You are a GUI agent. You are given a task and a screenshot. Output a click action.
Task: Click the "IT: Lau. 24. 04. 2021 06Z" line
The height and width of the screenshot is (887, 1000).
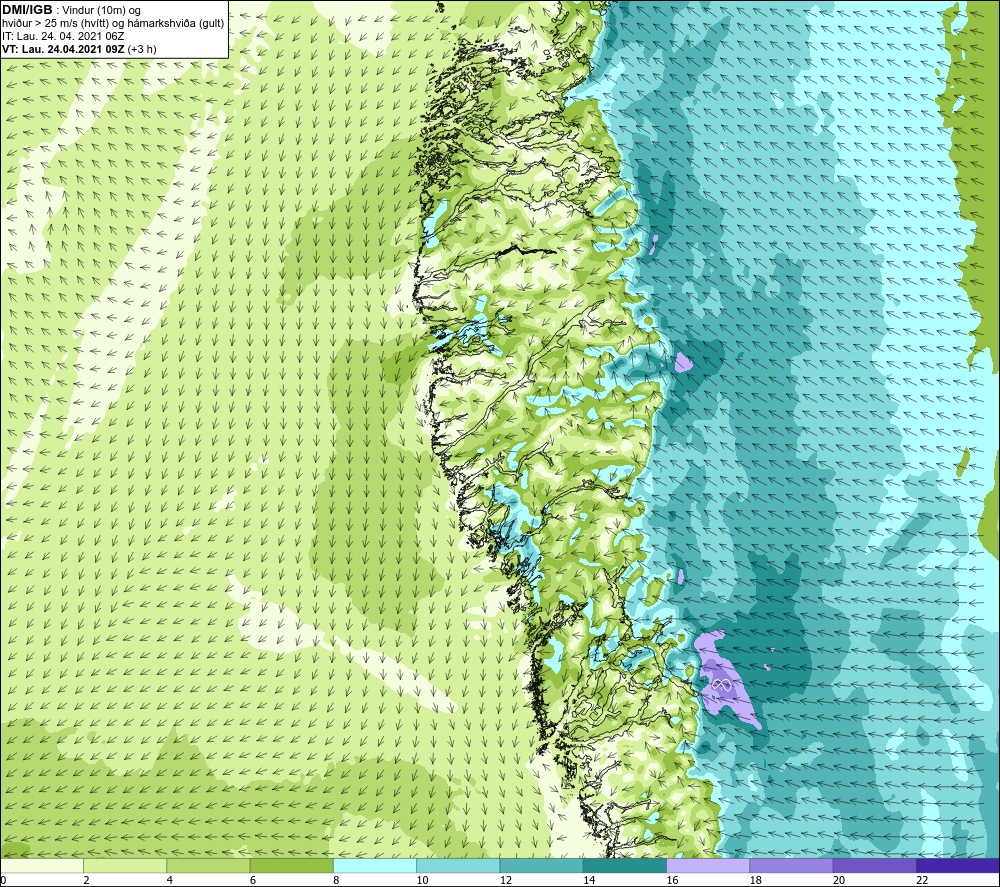63,36
